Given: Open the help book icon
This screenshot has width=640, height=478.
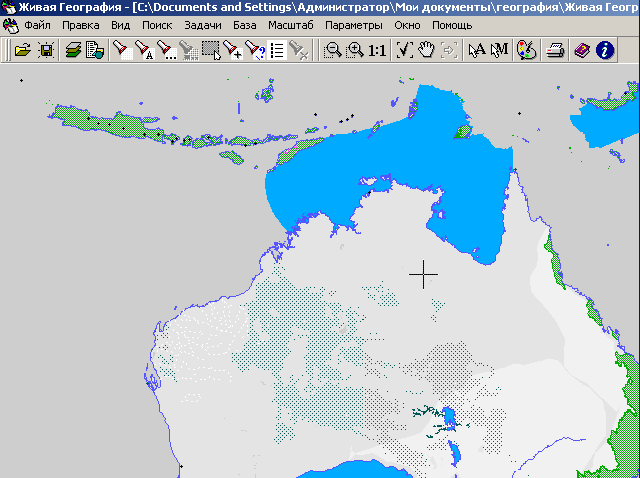Looking at the screenshot, I should [x=581, y=49].
